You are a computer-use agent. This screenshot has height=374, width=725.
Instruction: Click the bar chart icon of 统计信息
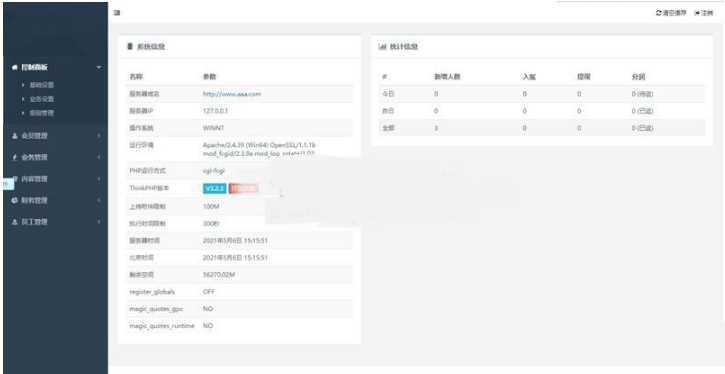tap(382, 47)
